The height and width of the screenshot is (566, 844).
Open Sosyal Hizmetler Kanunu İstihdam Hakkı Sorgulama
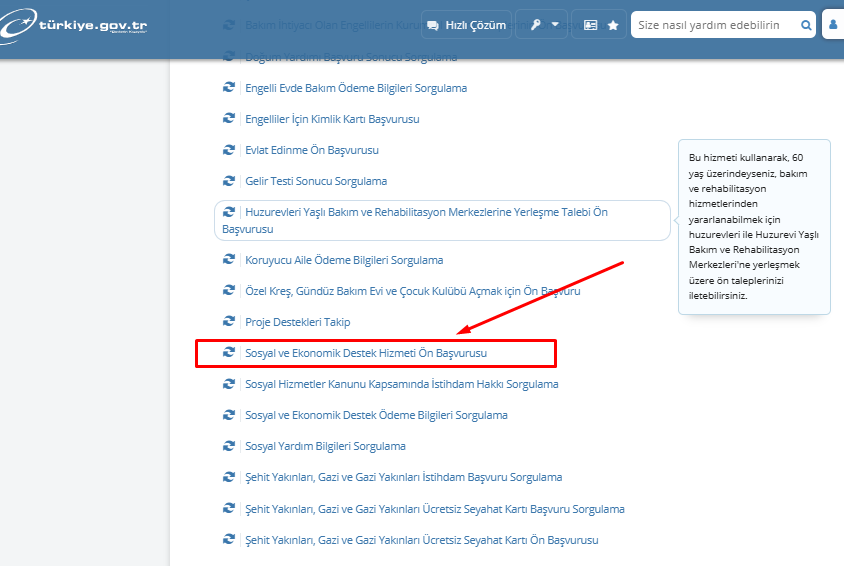click(x=401, y=384)
